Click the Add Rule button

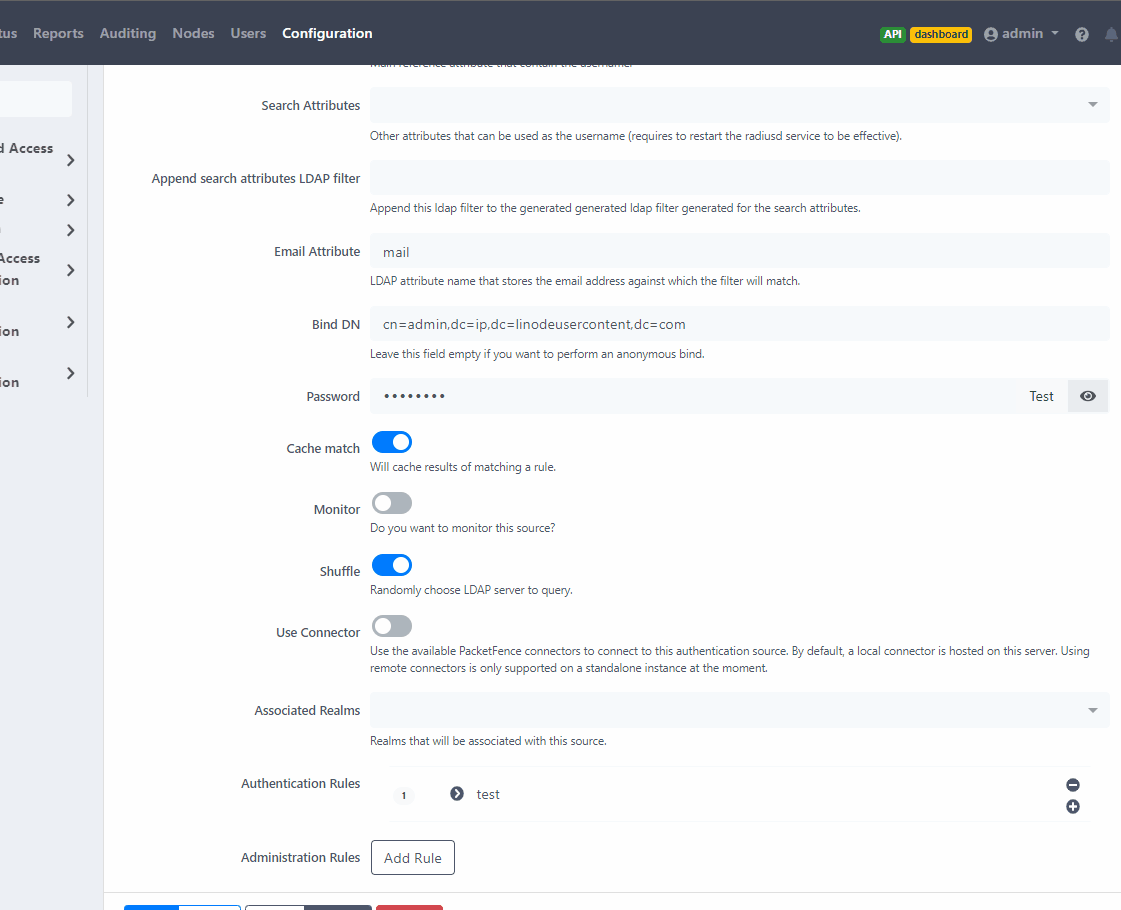tap(412, 857)
